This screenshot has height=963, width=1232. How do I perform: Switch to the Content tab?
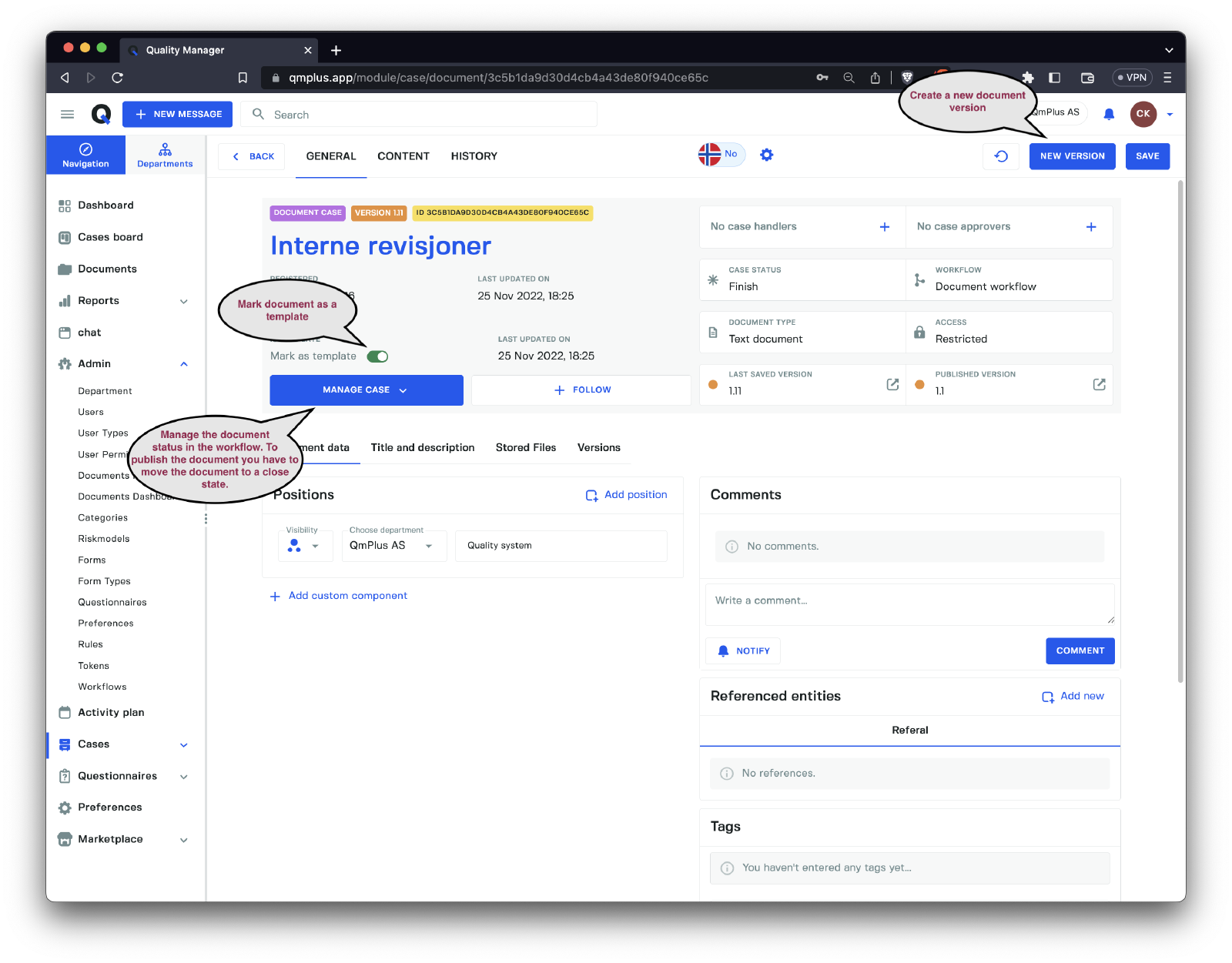coord(403,156)
